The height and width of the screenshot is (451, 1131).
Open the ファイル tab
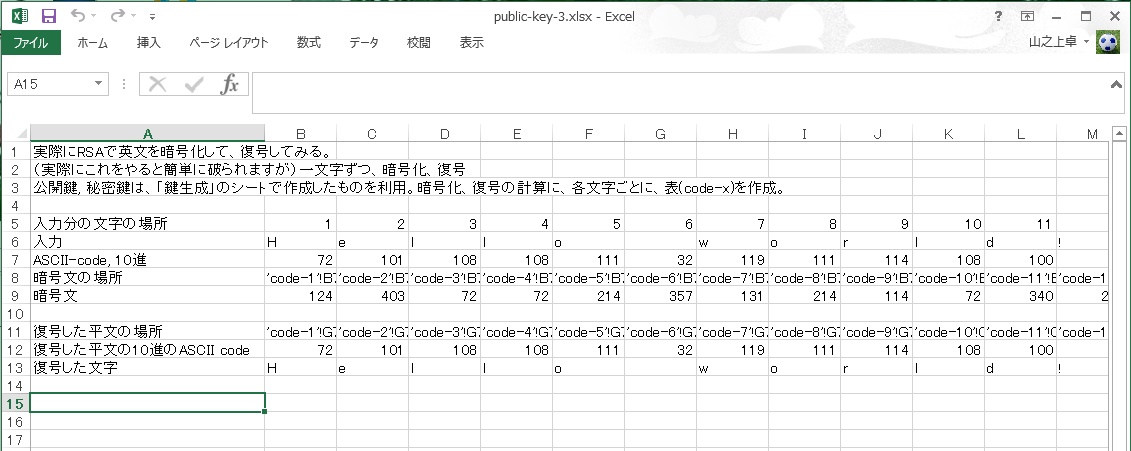[x=30, y=43]
